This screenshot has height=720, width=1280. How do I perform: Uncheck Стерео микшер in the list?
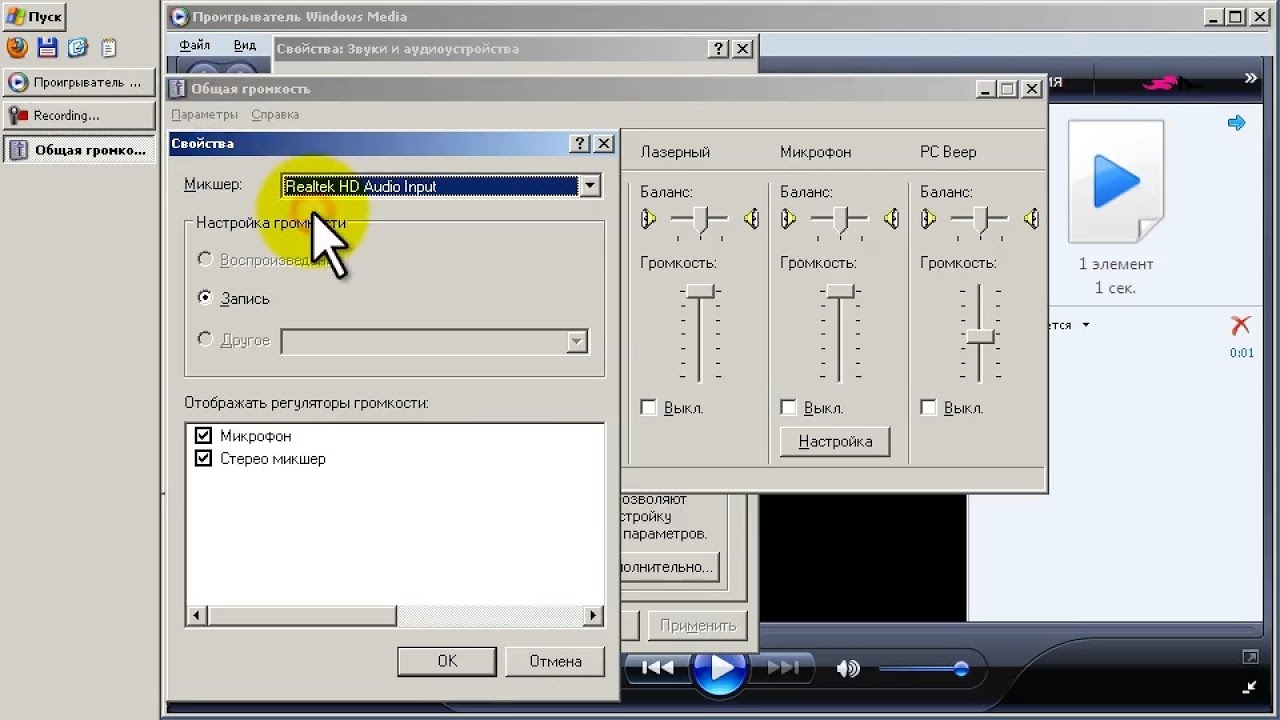pos(203,458)
